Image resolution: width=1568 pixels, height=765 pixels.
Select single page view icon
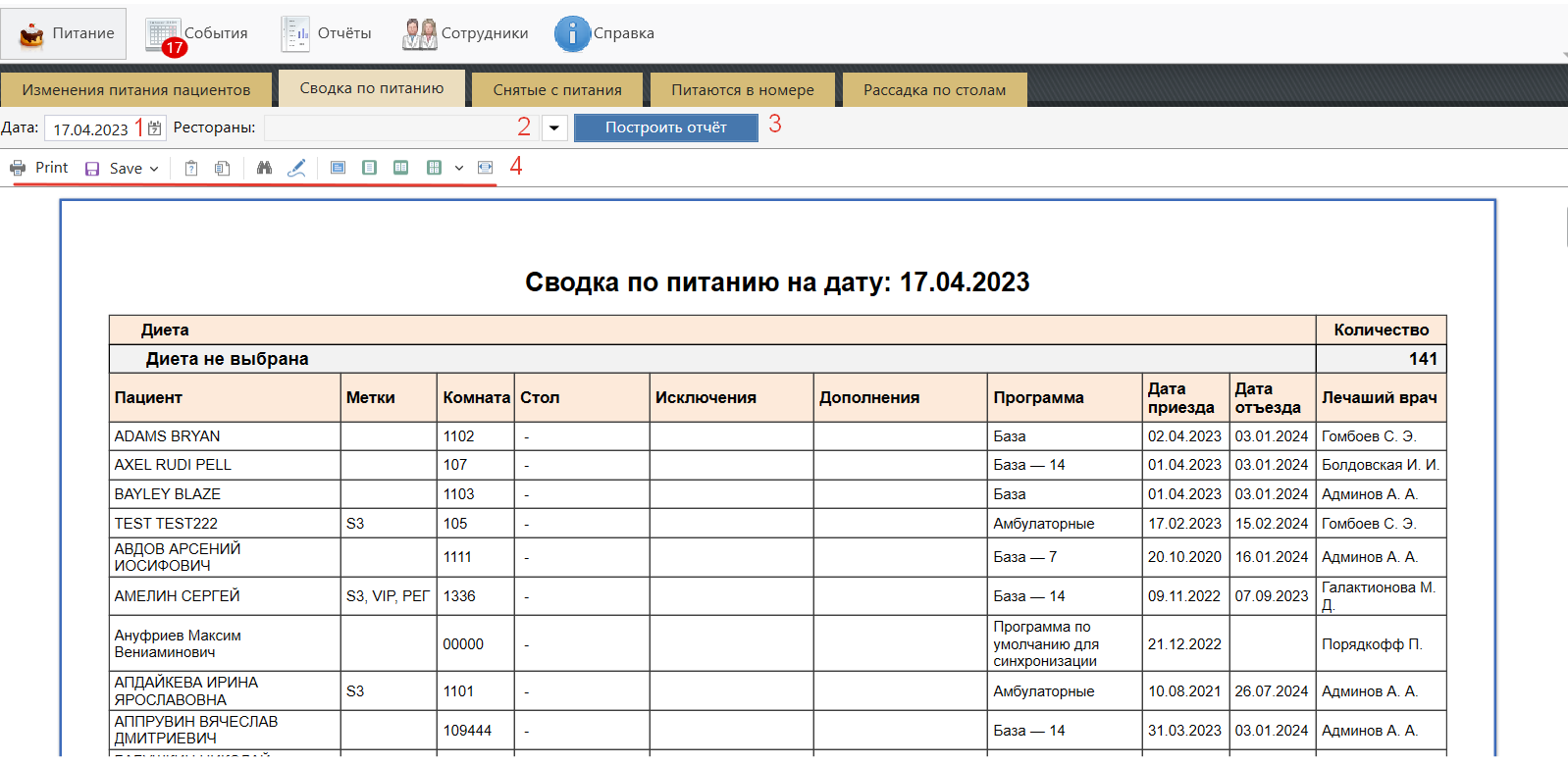(x=369, y=168)
